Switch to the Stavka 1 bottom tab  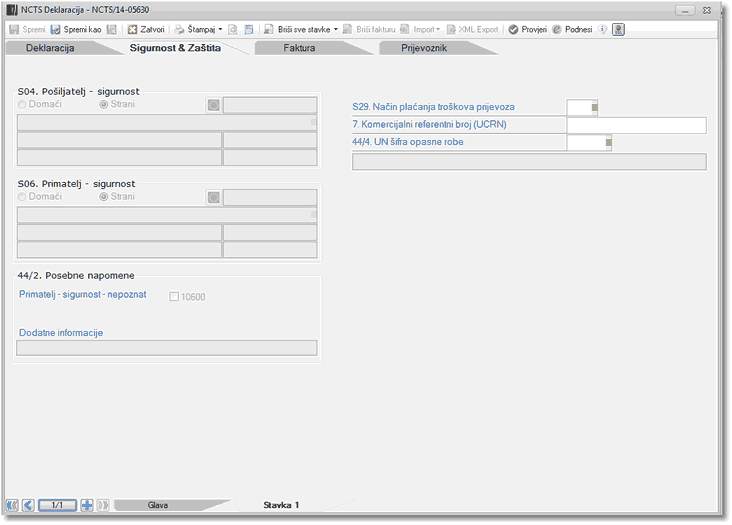(281, 505)
